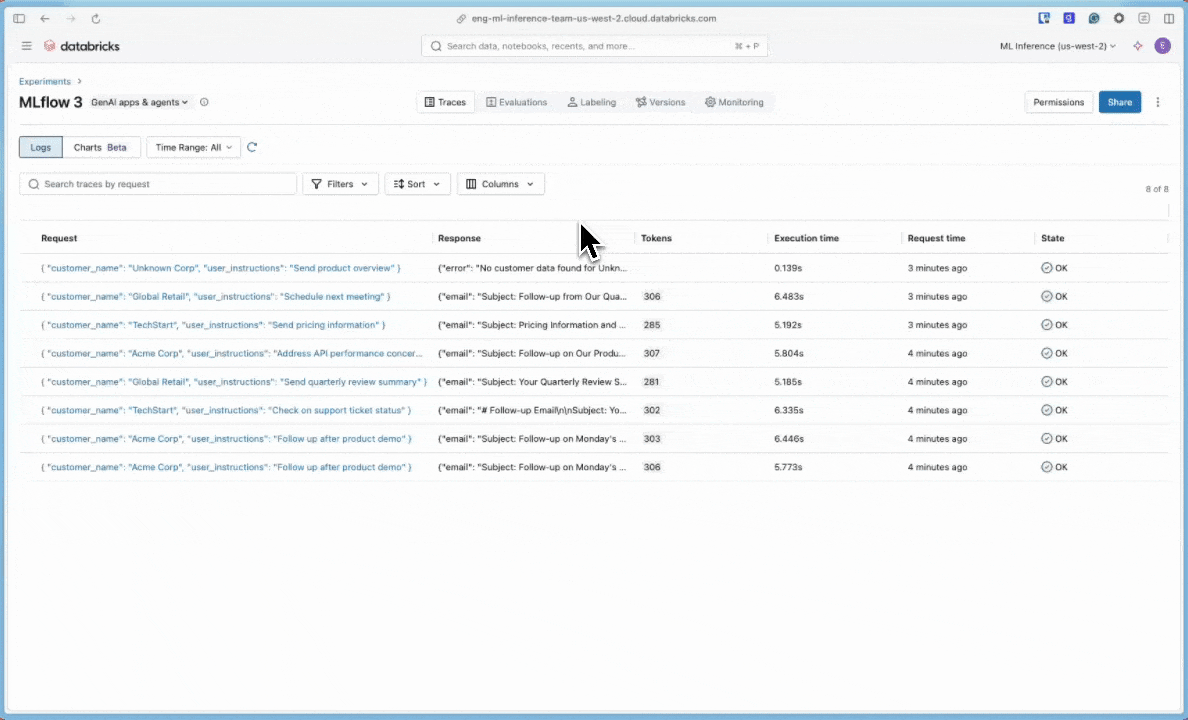
Task: Refresh the traces list
Action: tap(252, 147)
